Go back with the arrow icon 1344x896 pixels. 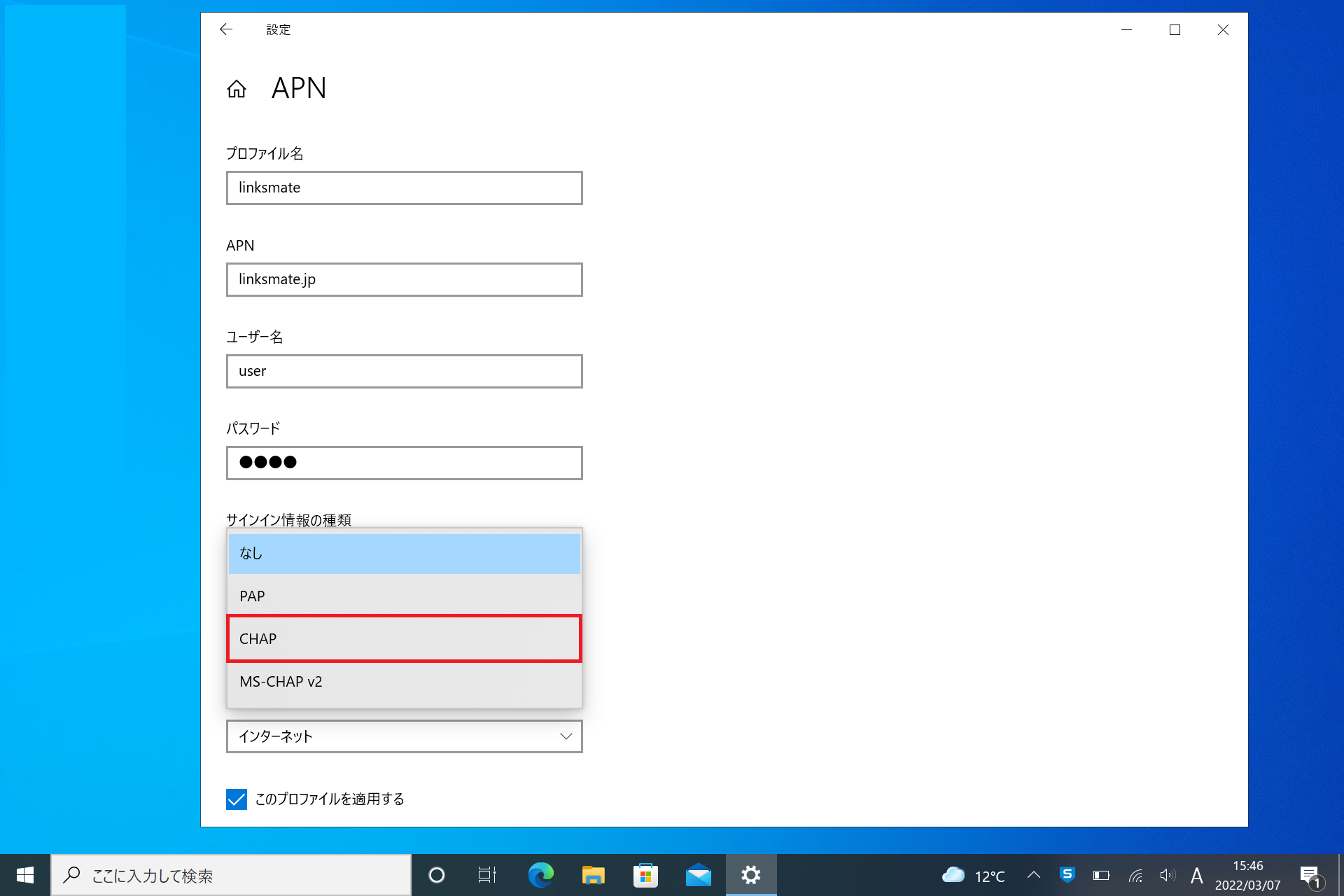(x=225, y=29)
